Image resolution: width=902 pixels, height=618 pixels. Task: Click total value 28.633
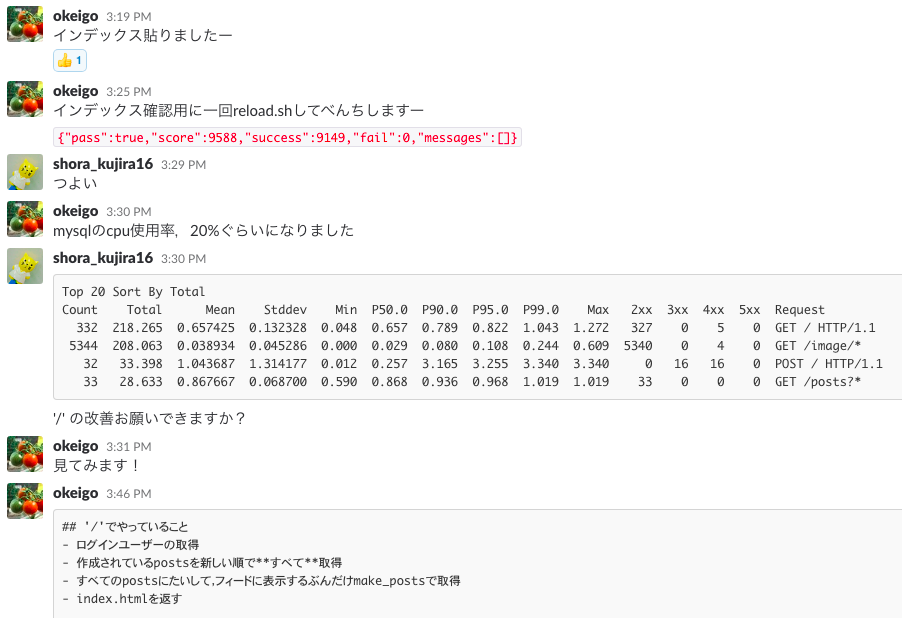(x=141, y=382)
